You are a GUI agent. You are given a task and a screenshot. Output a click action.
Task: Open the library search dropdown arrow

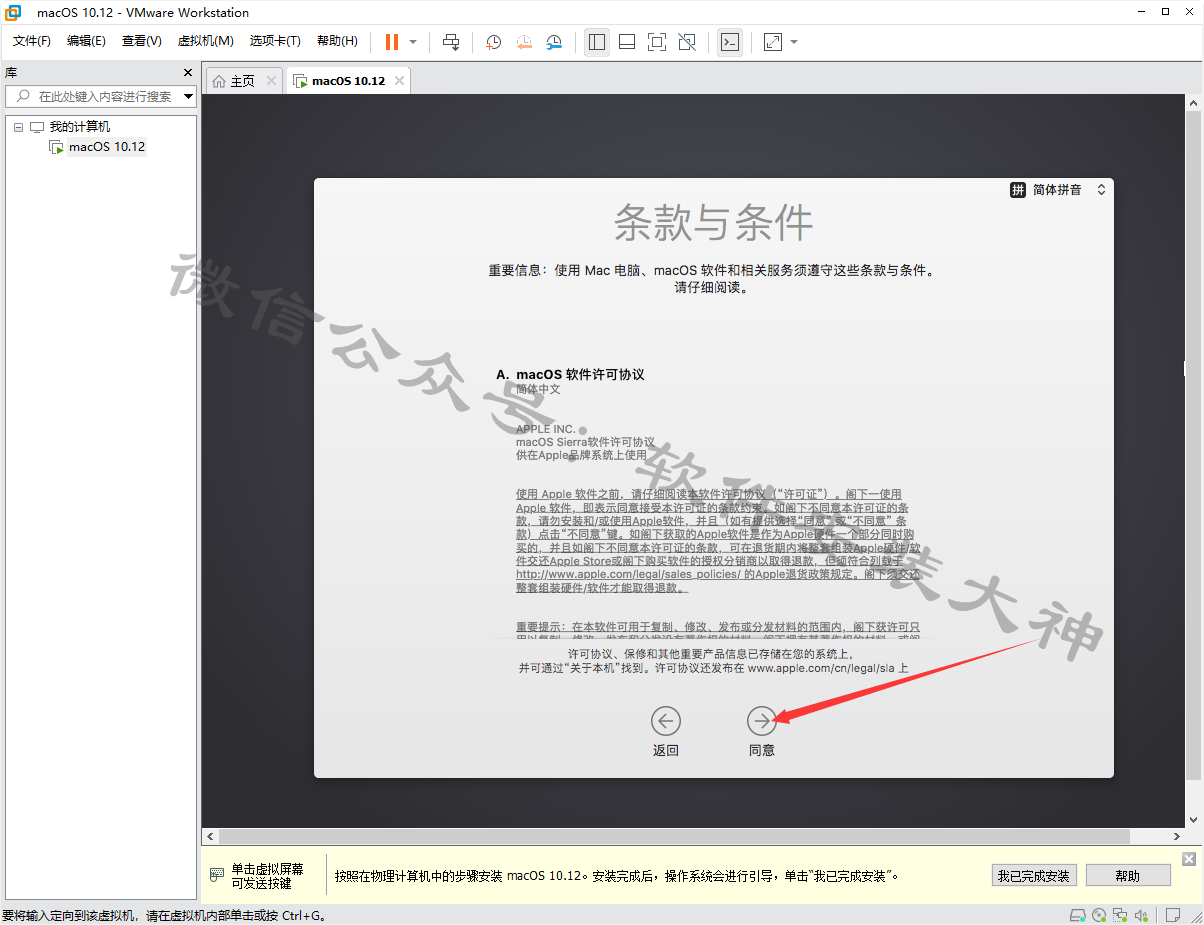(189, 97)
